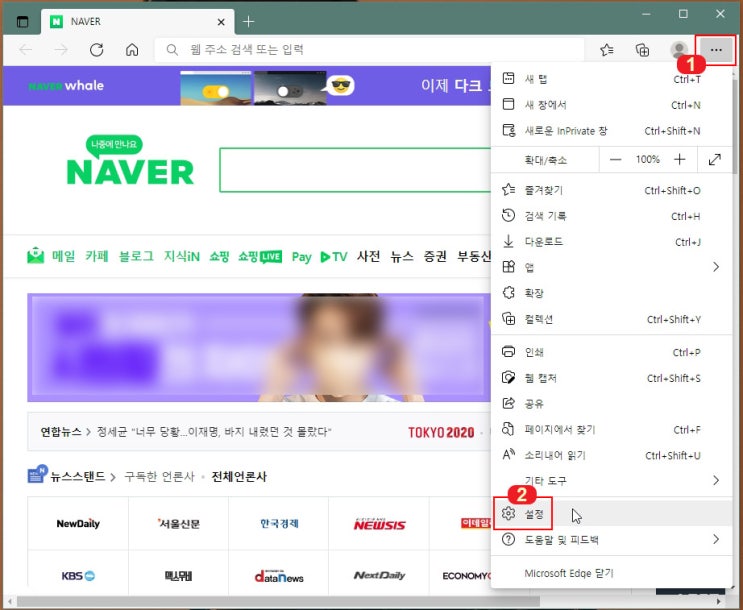
Task: Go to home with the house icon
Action: [132, 50]
